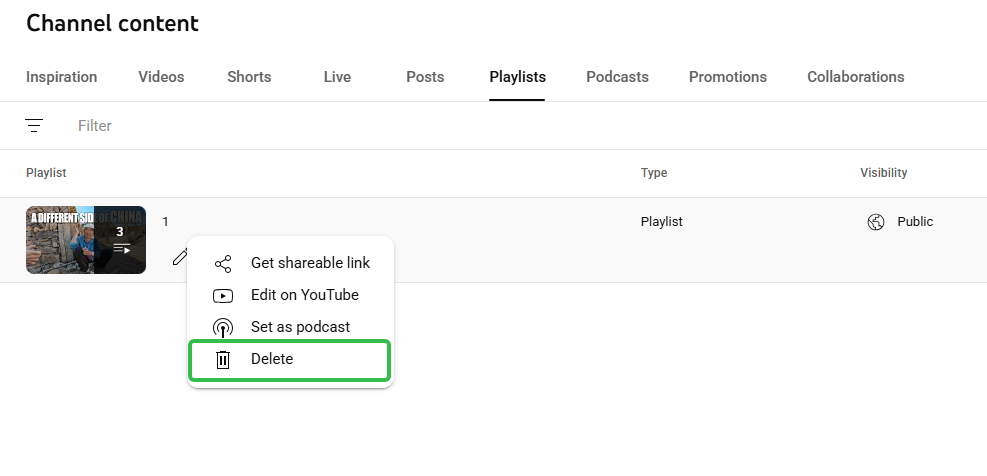
Task: Click the pencil edit icon for playlist 1
Action: click(x=181, y=256)
